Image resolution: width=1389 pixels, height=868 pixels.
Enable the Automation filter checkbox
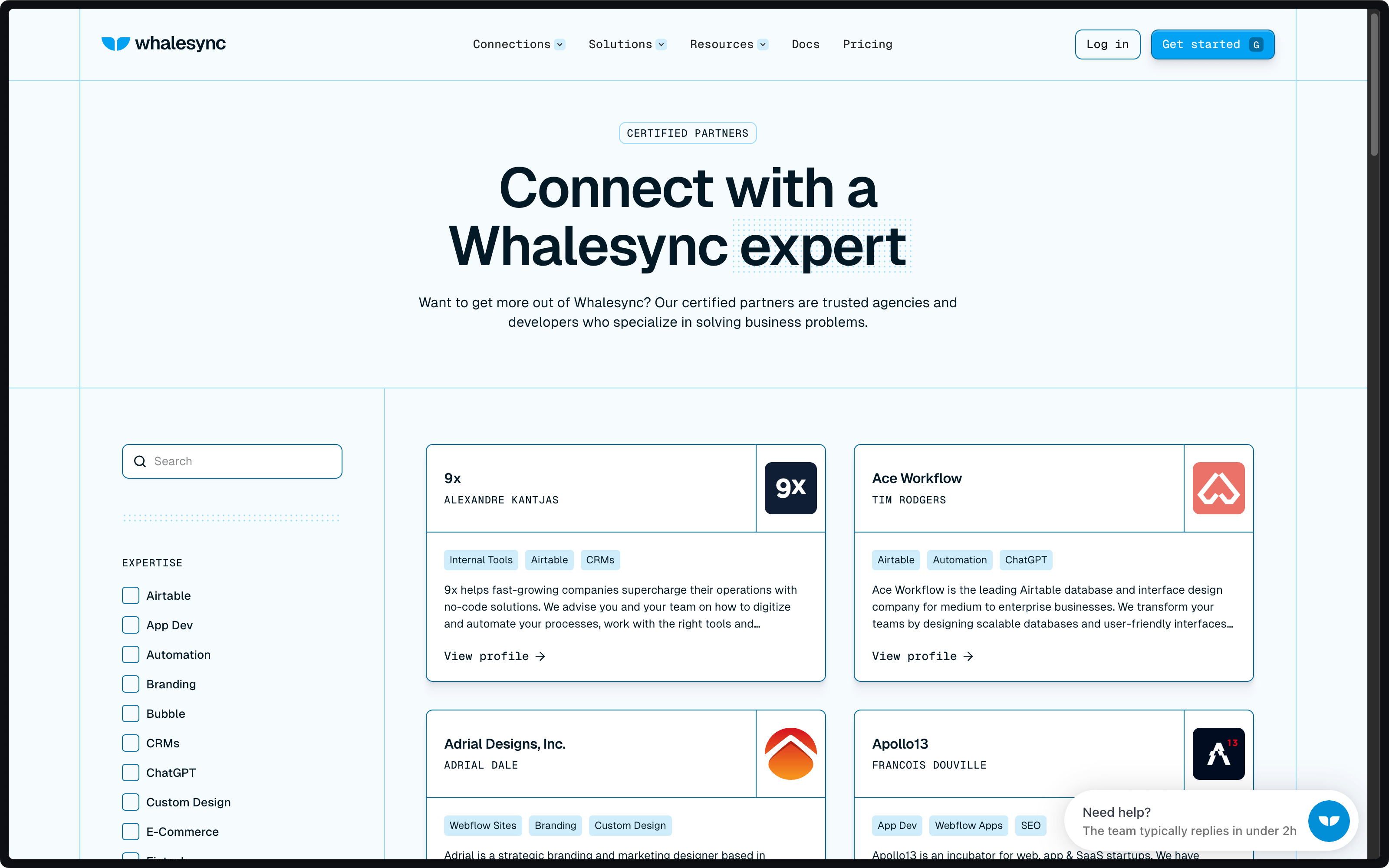[130, 654]
